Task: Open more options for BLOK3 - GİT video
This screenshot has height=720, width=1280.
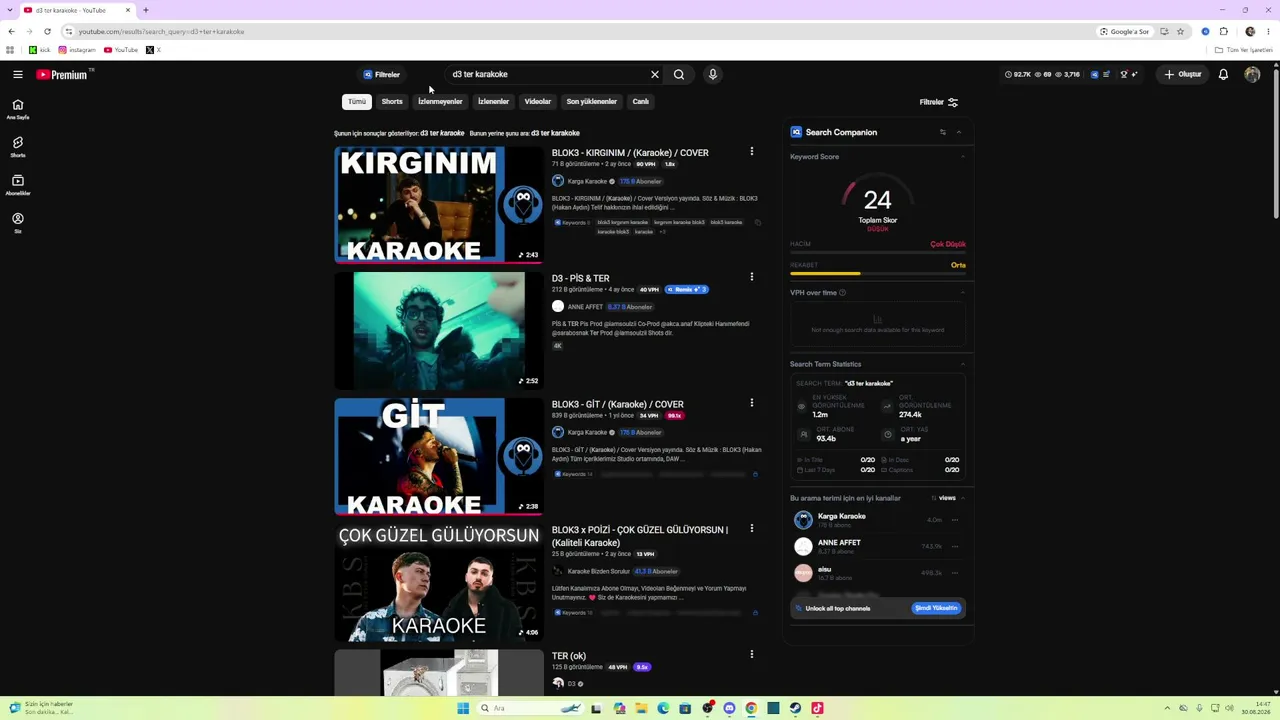Action: pyautogui.click(x=752, y=403)
